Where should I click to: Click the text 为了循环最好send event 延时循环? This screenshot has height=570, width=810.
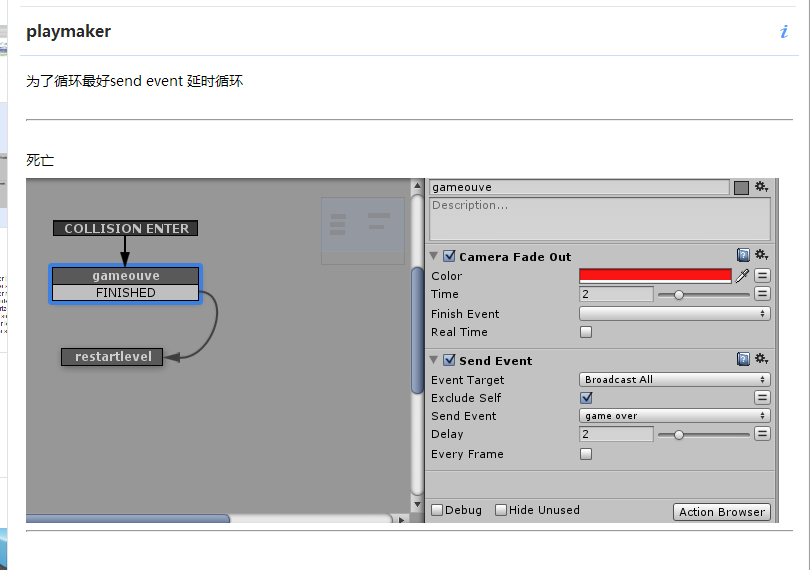coord(134,81)
